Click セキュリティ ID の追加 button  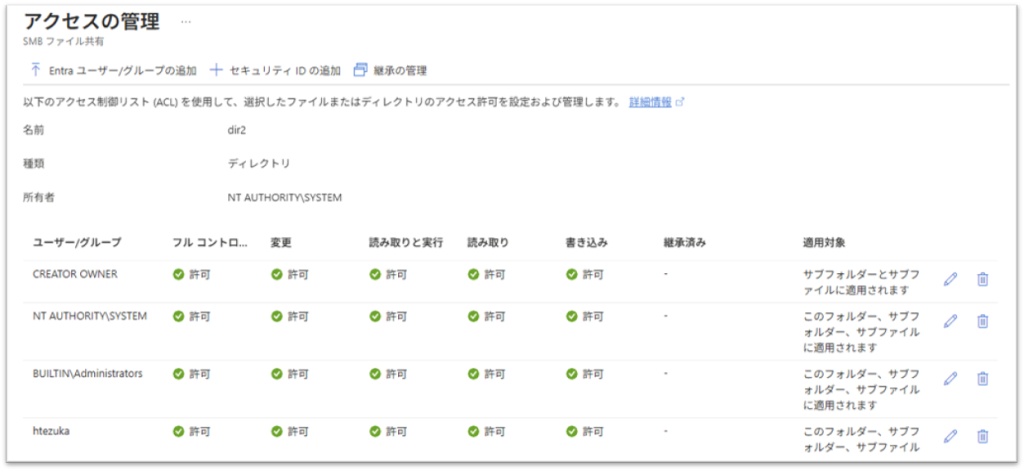click(275, 71)
